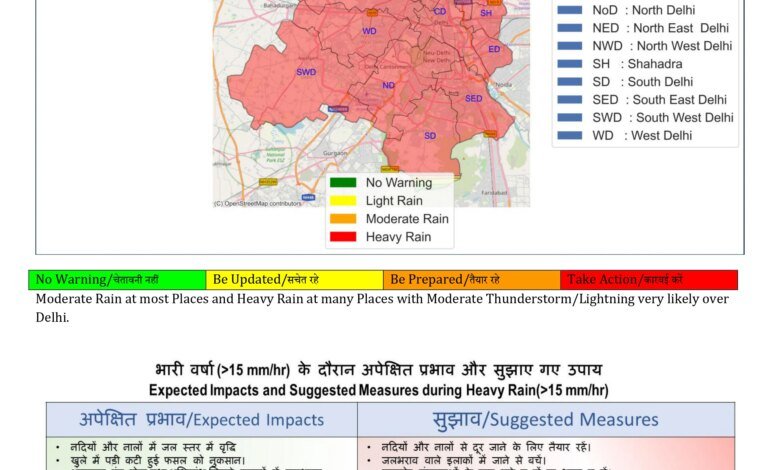Select the CD district label on map
780x470 pixels.
tap(440, 11)
